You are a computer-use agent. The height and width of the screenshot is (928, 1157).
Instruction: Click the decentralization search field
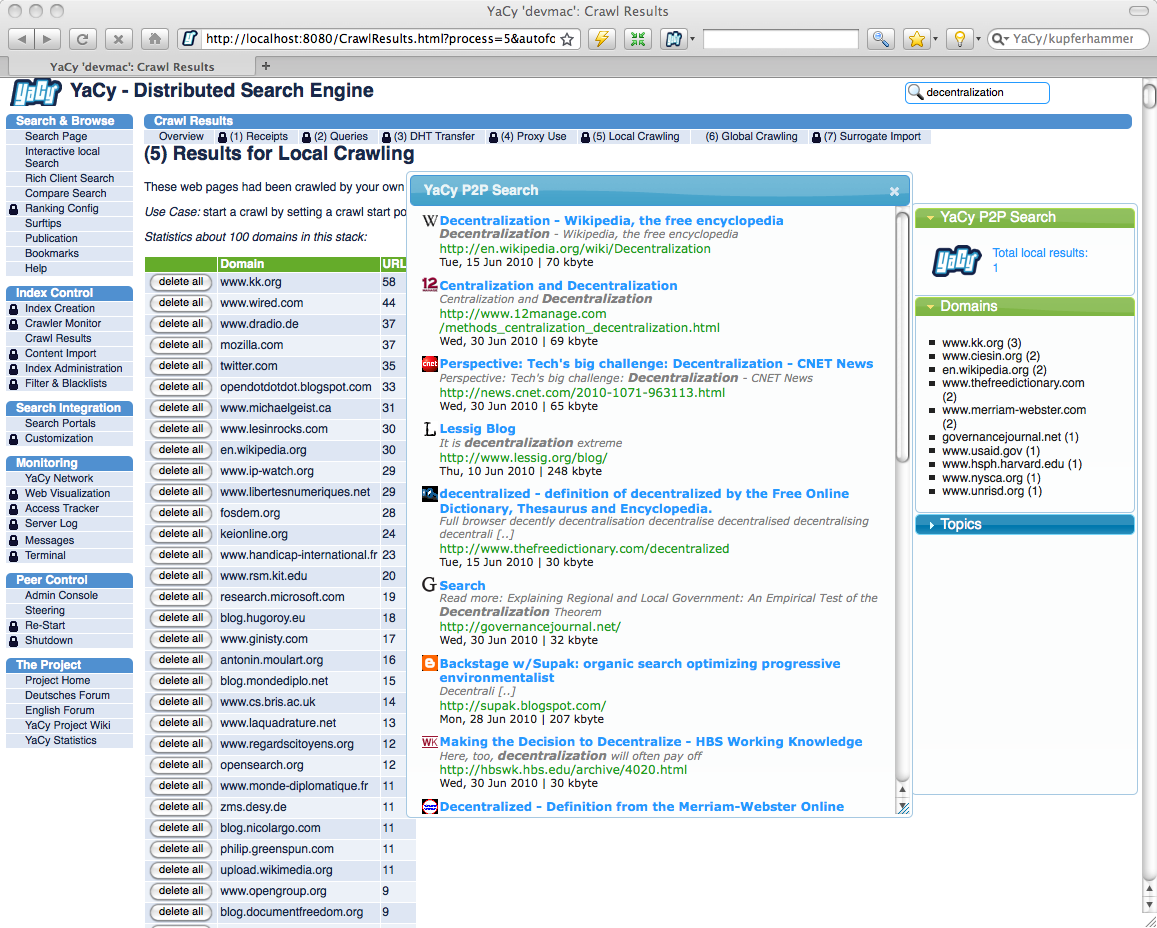pos(985,92)
